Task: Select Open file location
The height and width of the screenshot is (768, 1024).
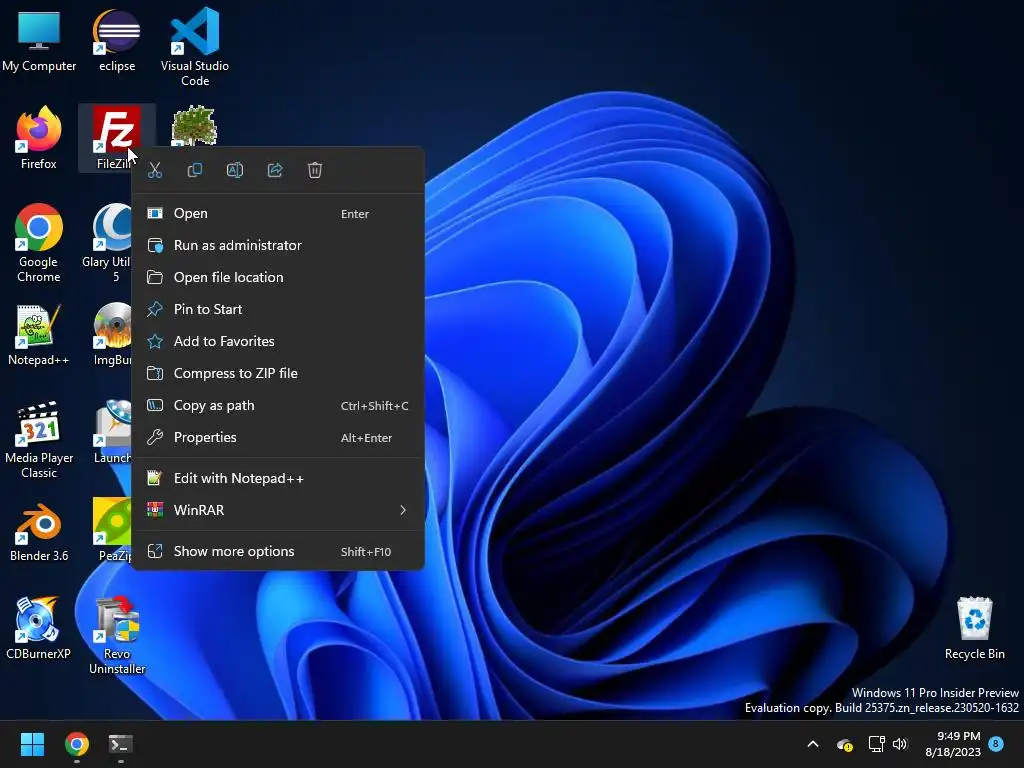Action: 278,278
